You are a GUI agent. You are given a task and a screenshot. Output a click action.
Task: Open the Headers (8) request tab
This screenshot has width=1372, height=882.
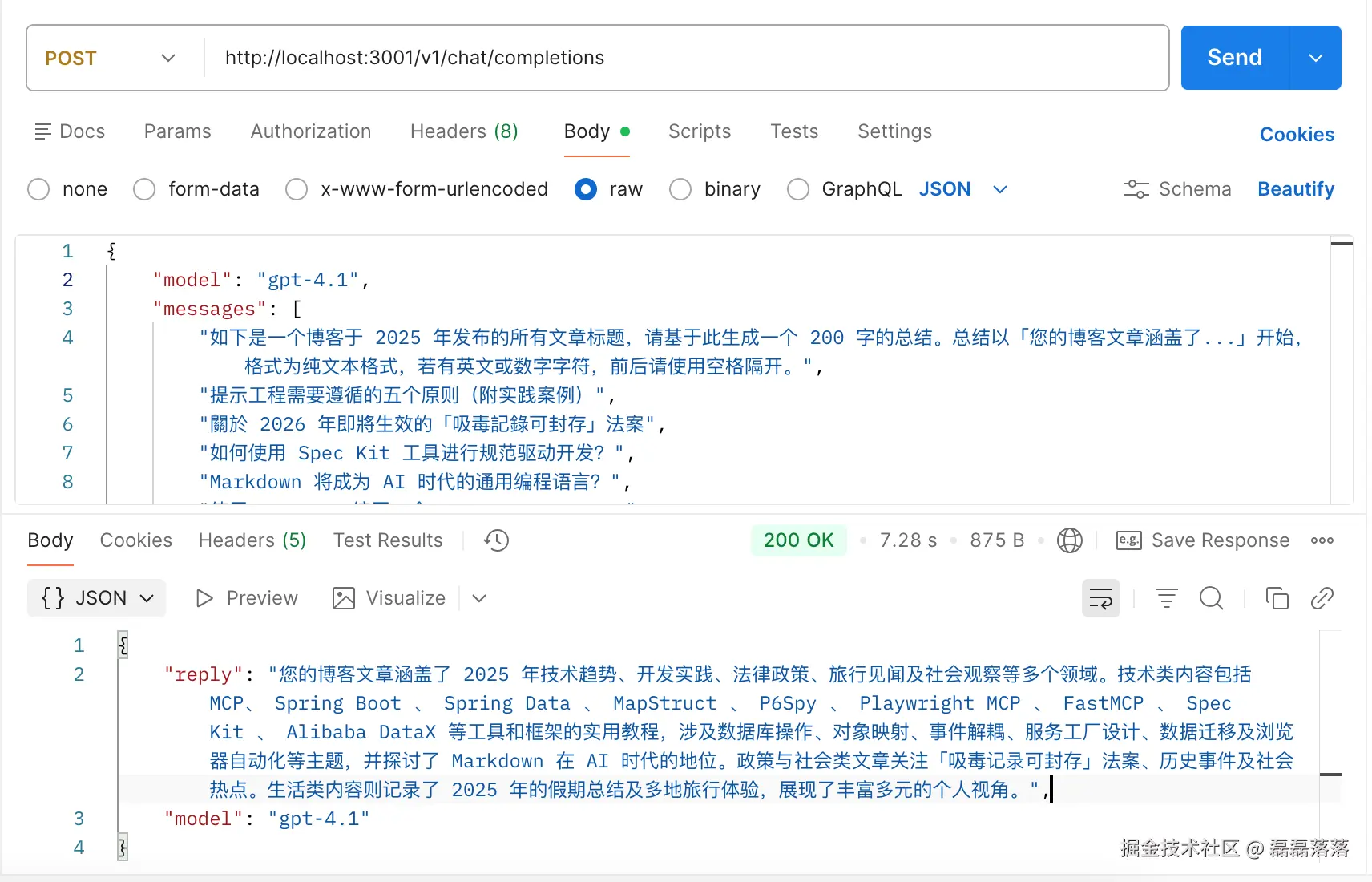coord(464,131)
